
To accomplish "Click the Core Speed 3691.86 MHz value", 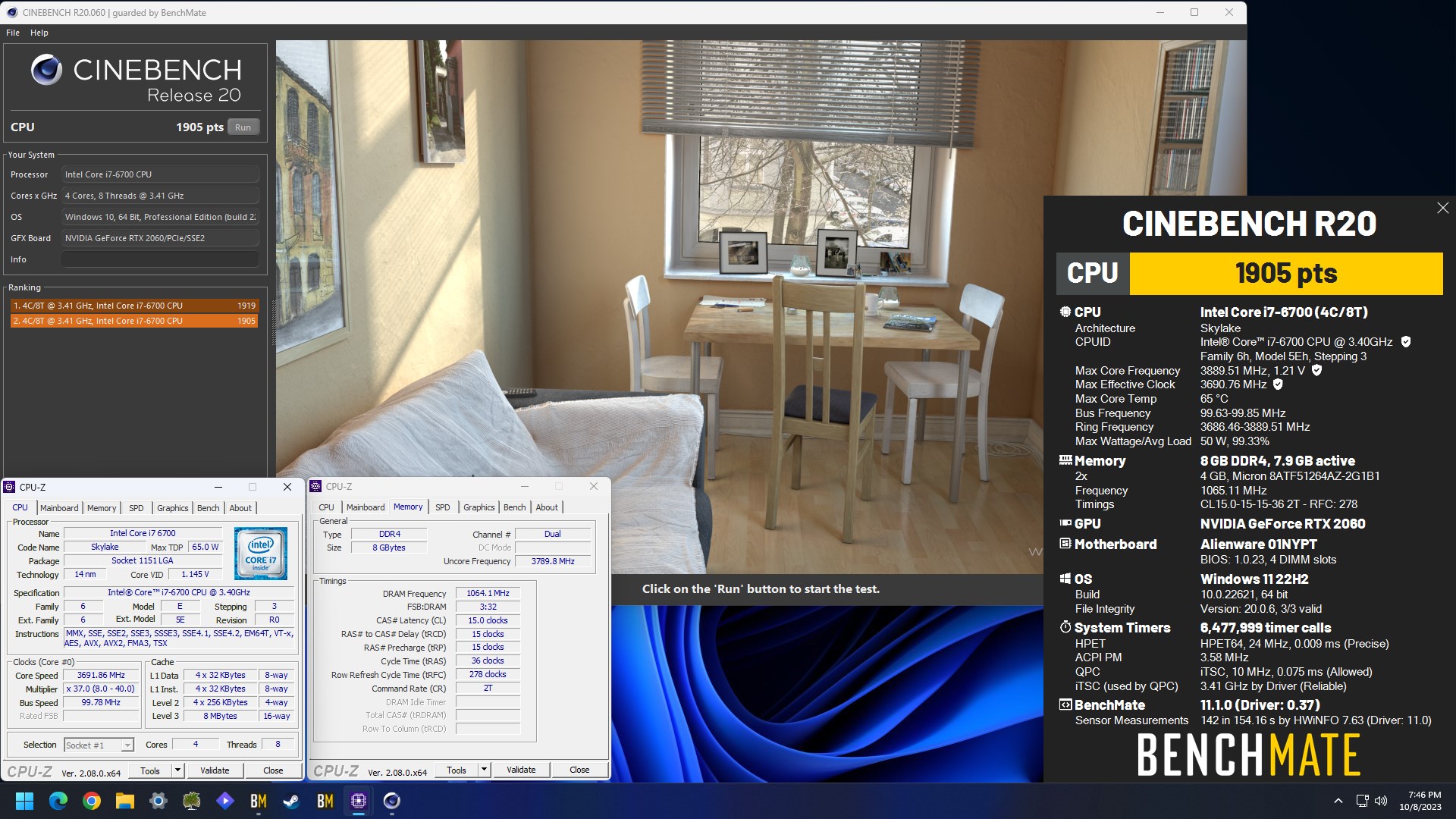I will (101, 675).
